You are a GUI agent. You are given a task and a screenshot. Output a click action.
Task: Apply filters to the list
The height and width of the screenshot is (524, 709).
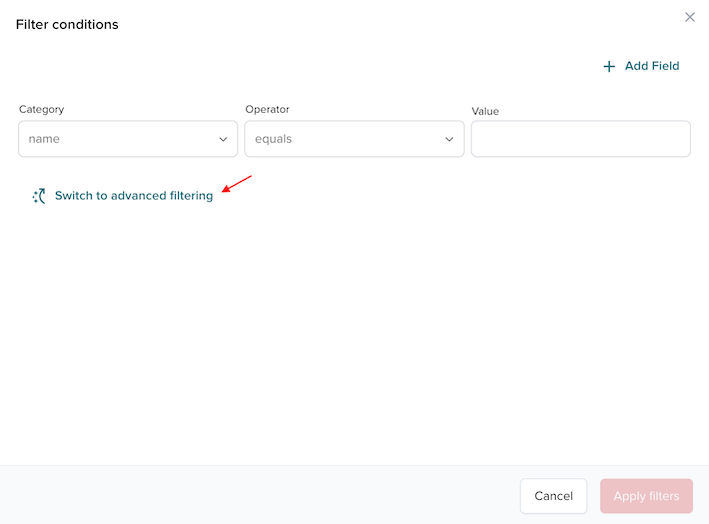click(x=646, y=496)
